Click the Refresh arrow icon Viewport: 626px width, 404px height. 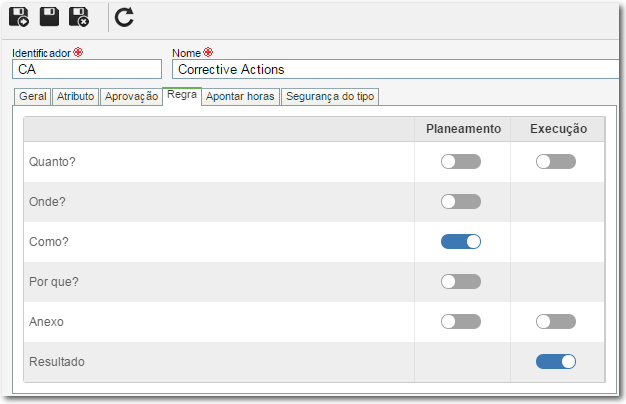pyautogui.click(x=124, y=18)
